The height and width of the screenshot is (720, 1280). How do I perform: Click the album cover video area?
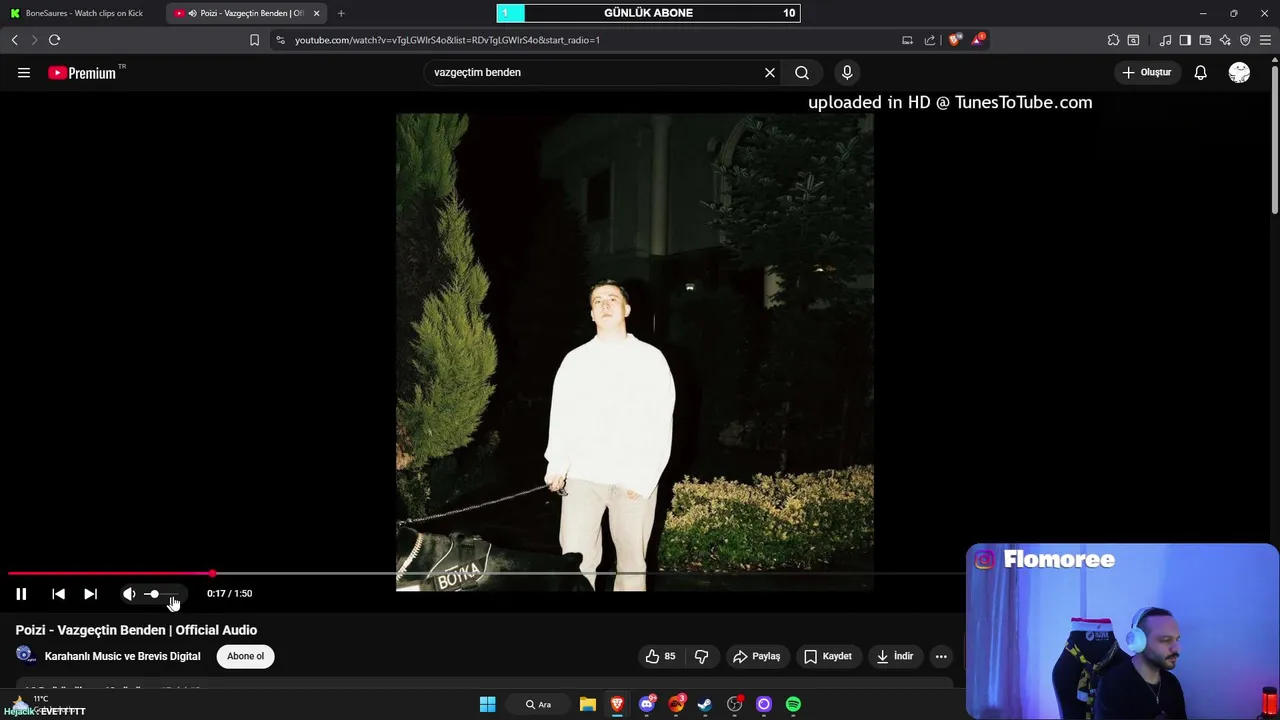(634, 351)
